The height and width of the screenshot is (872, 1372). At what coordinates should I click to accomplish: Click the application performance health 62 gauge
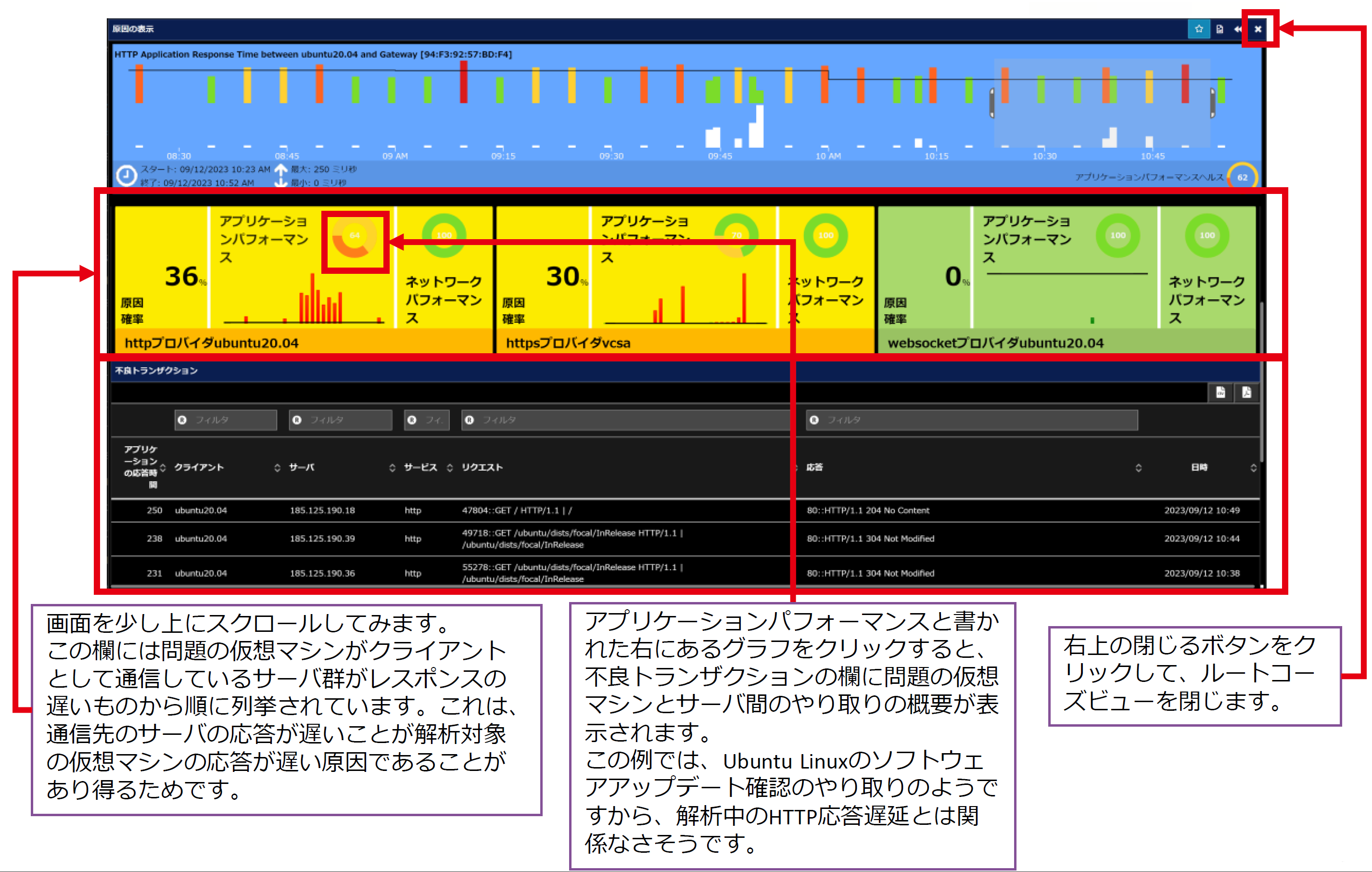tap(1242, 177)
